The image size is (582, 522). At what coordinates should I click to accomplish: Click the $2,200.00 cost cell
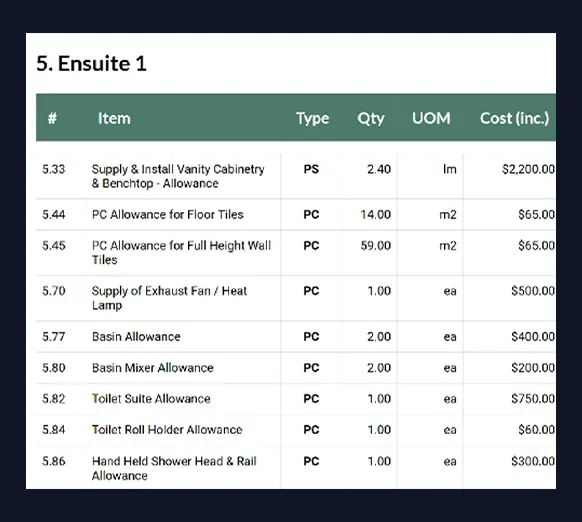529,169
